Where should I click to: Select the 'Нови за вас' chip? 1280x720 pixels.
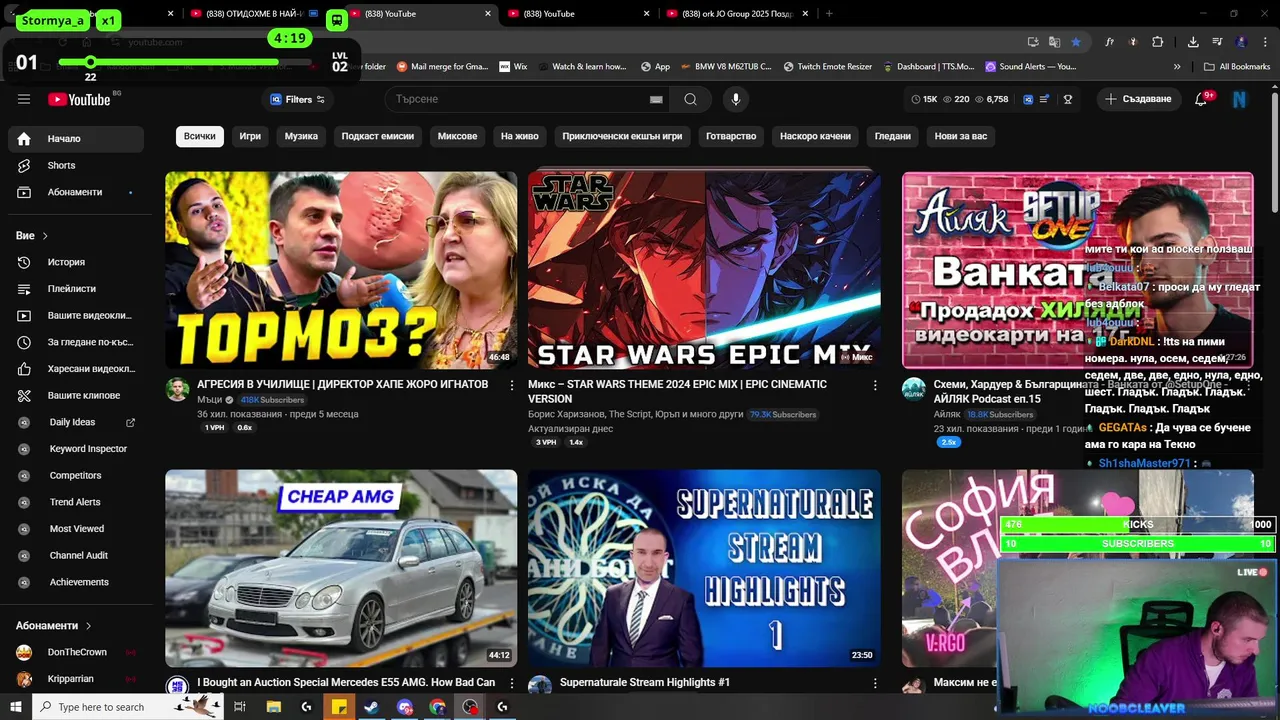960,136
